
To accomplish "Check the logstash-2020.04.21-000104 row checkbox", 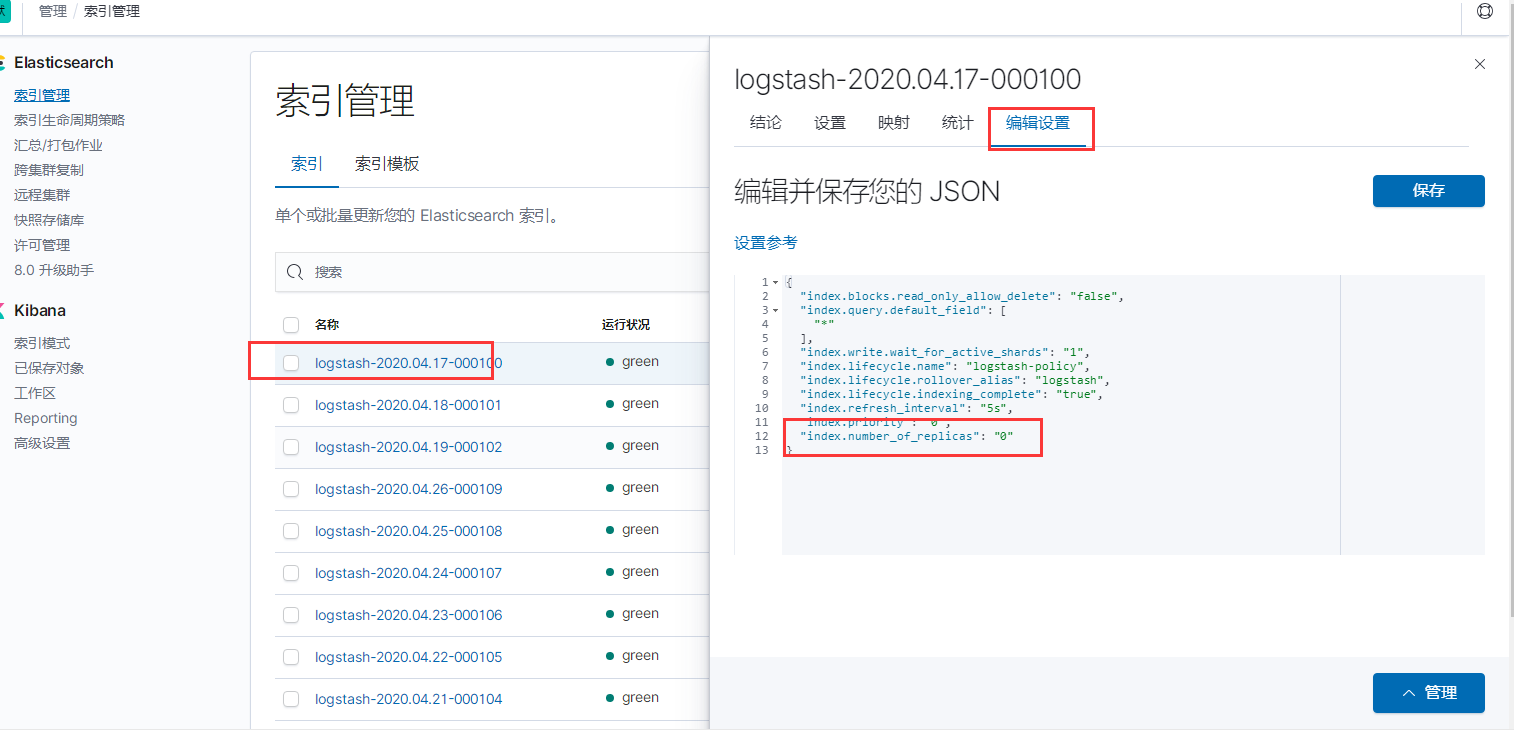I will tap(291, 699).
